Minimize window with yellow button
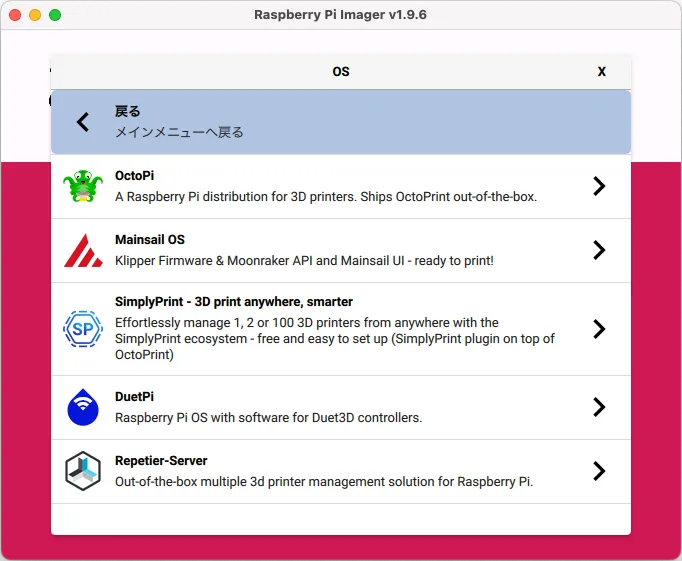This screenshot has width=682, height=561. [35, 15]
